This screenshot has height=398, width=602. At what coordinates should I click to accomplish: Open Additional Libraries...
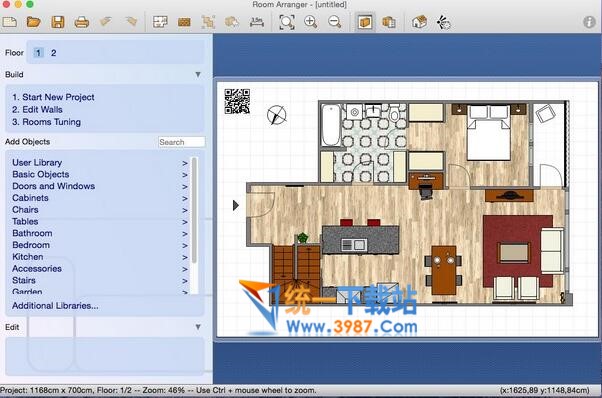click(55, 306)
